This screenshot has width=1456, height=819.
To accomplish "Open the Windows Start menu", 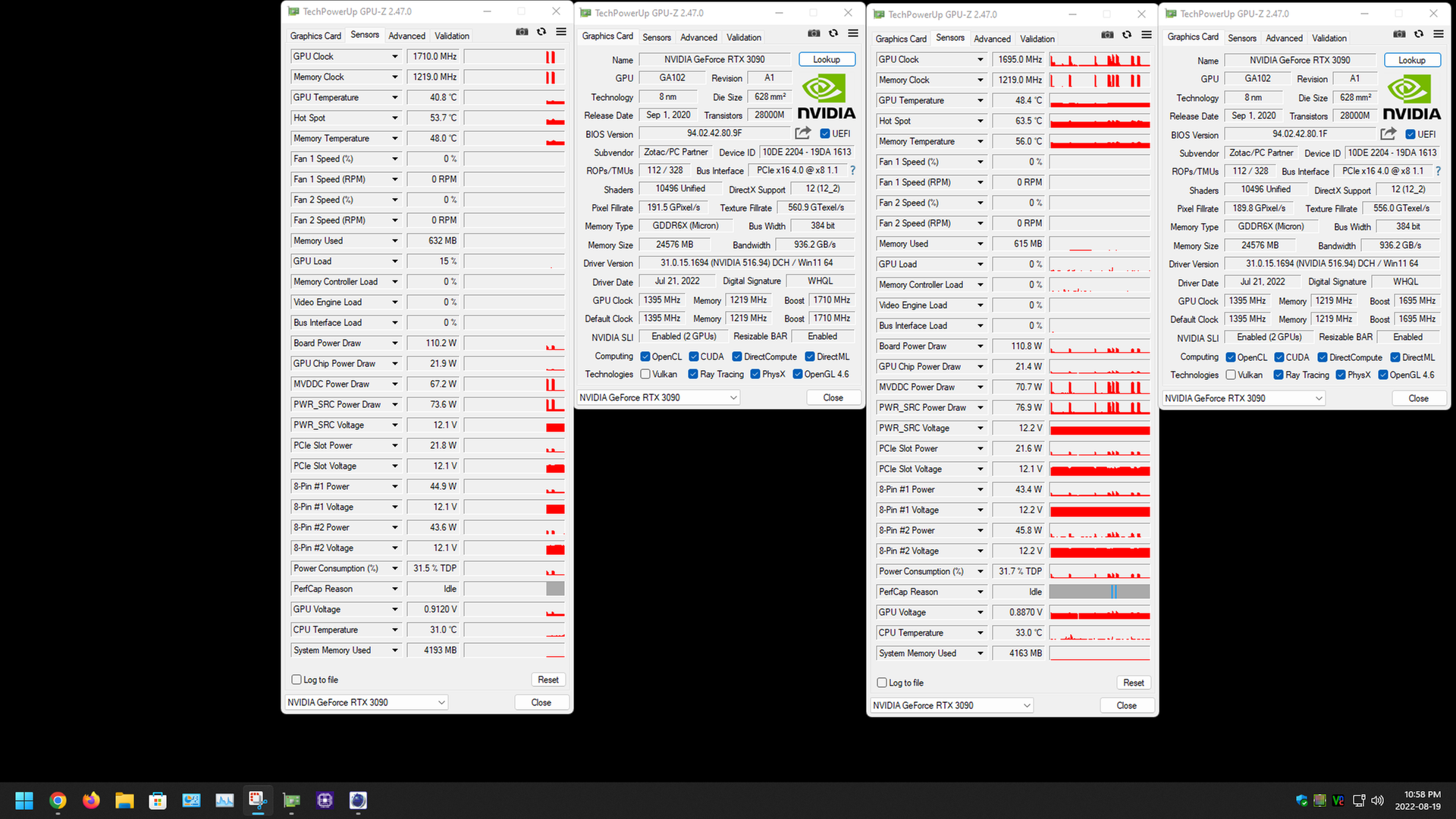I will tap(24, 800).
